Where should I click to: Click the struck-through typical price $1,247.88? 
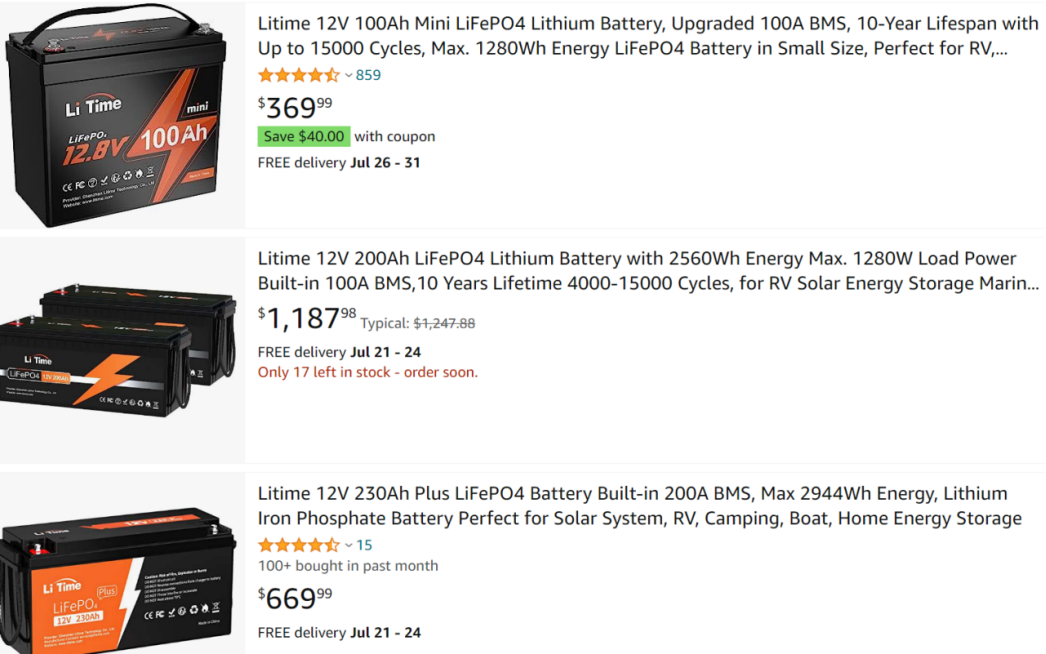pos(444,323)
